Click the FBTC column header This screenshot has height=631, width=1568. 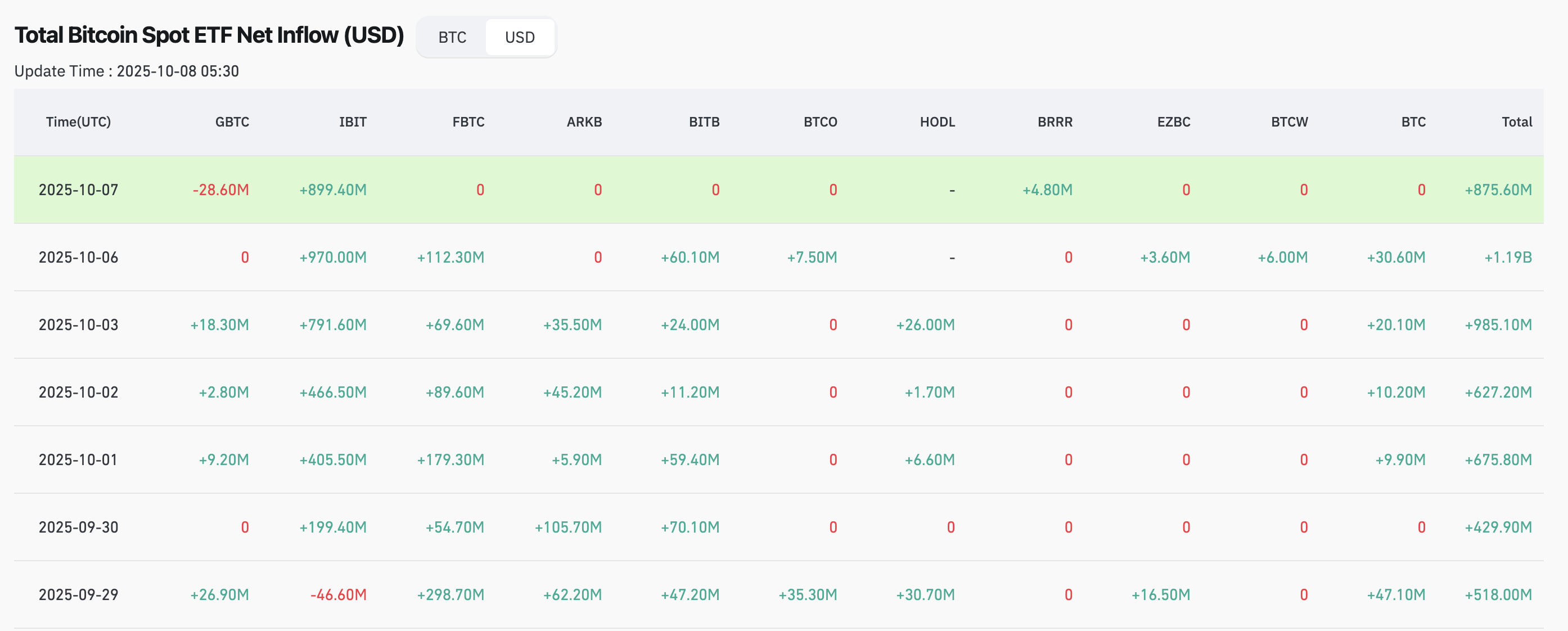click(468, 121)
